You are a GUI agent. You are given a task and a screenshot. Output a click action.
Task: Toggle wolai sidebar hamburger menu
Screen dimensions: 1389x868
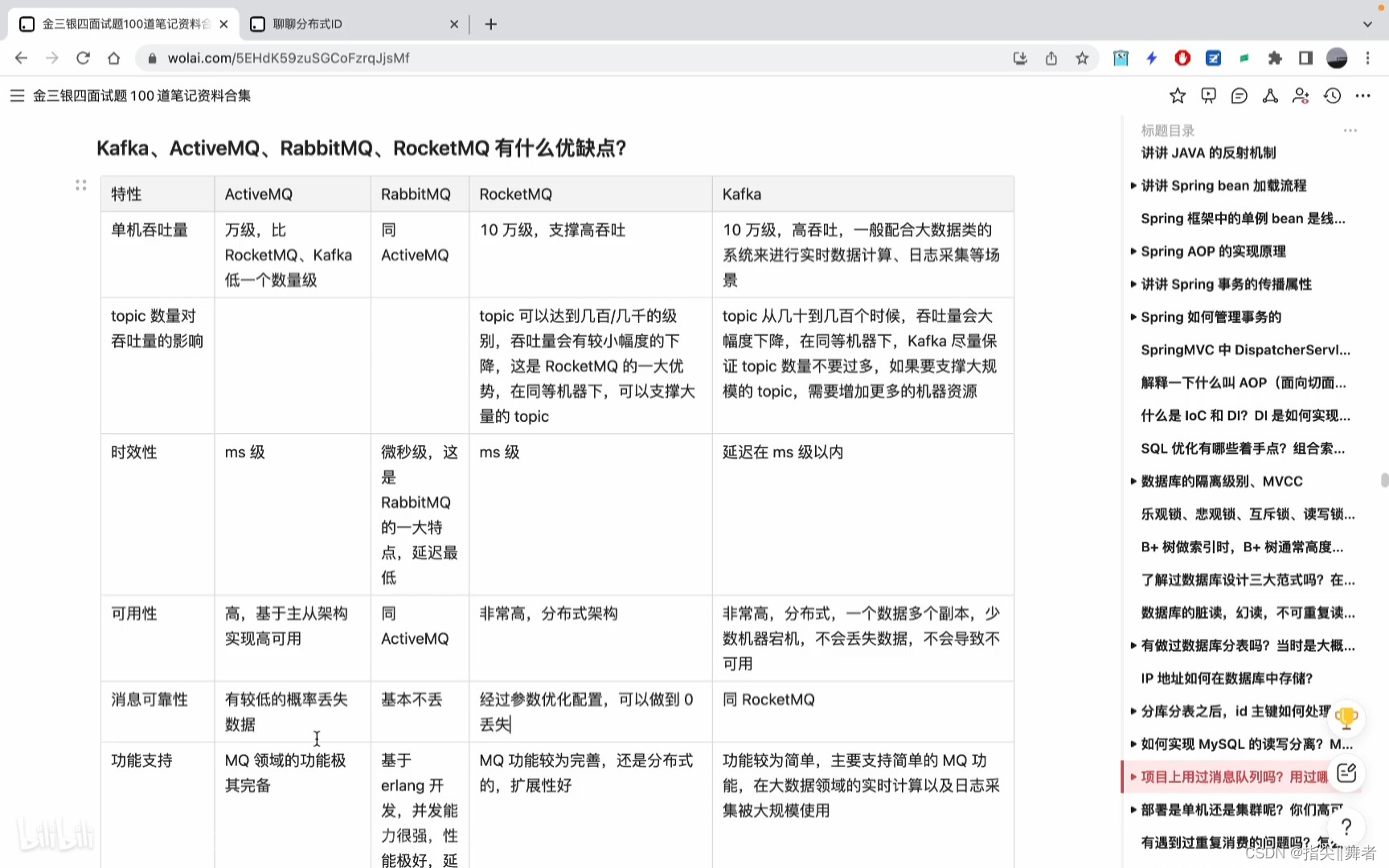click(x=17, y=96)
